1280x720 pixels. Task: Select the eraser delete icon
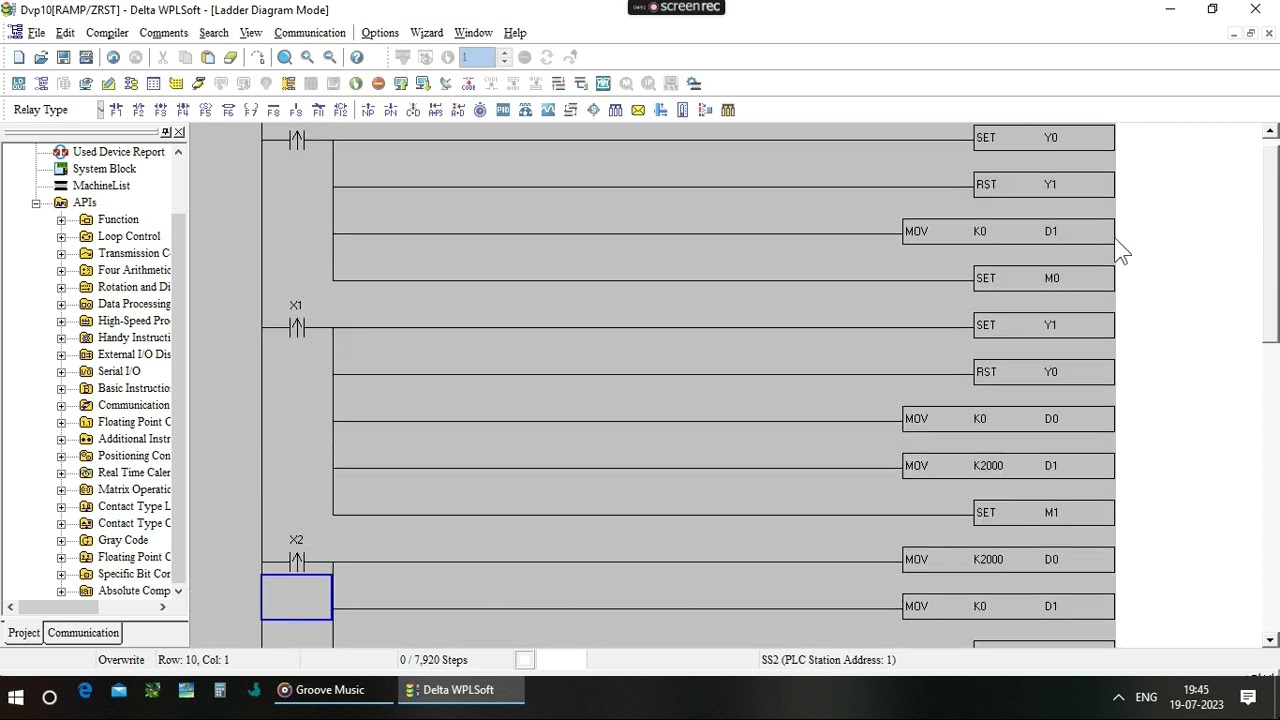[x=231, y=58]
